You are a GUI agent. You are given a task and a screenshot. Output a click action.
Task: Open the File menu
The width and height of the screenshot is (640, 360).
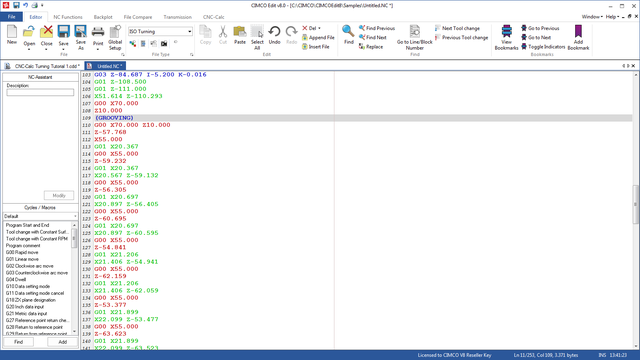(11, 17)
